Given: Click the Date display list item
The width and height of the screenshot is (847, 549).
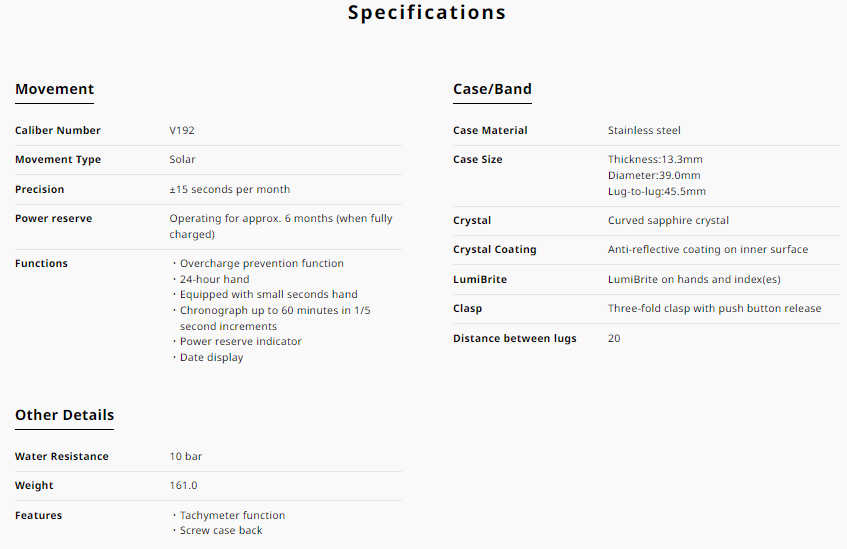Looking at the screenshot, I should tap(211, 358).
